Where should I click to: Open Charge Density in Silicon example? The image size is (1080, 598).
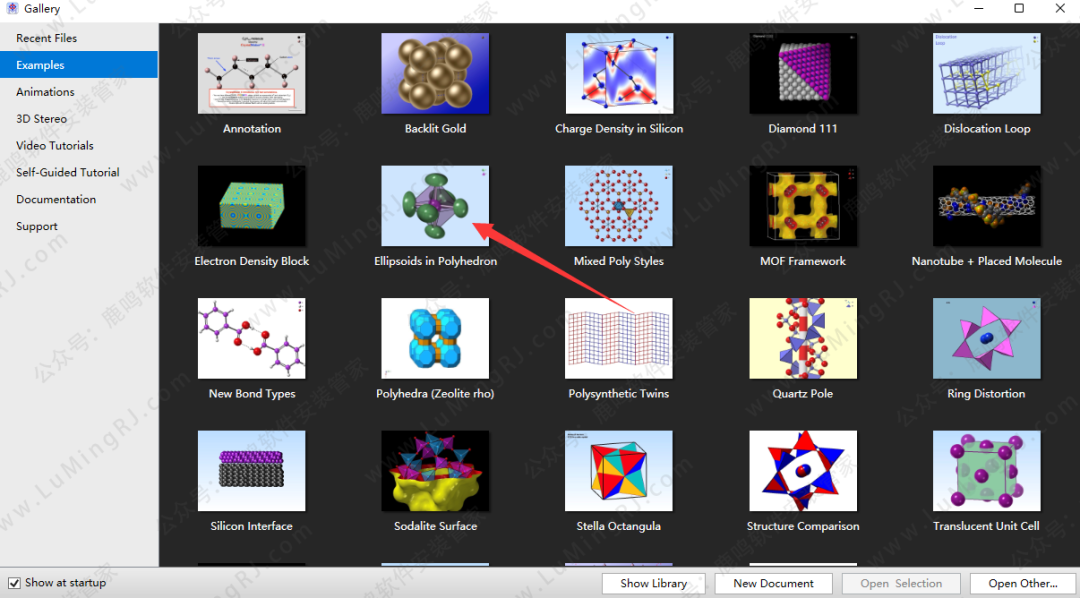[619, 73]
